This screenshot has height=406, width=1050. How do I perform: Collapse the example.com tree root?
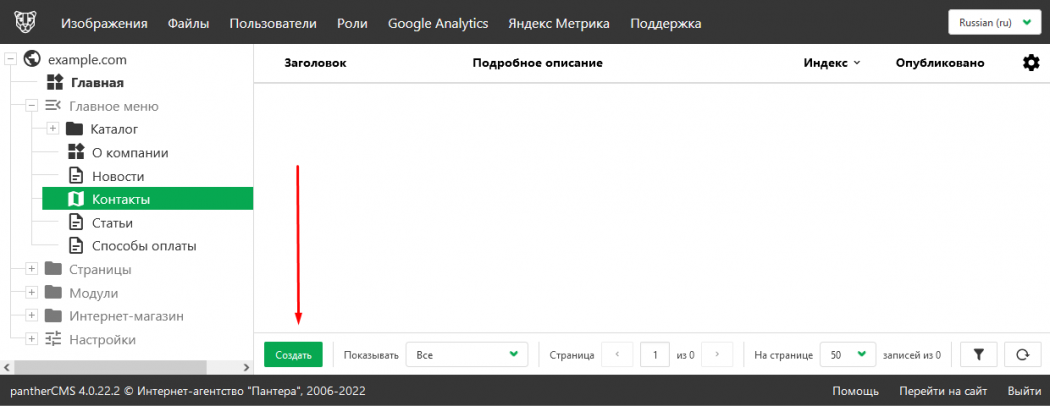click(11, 59)
